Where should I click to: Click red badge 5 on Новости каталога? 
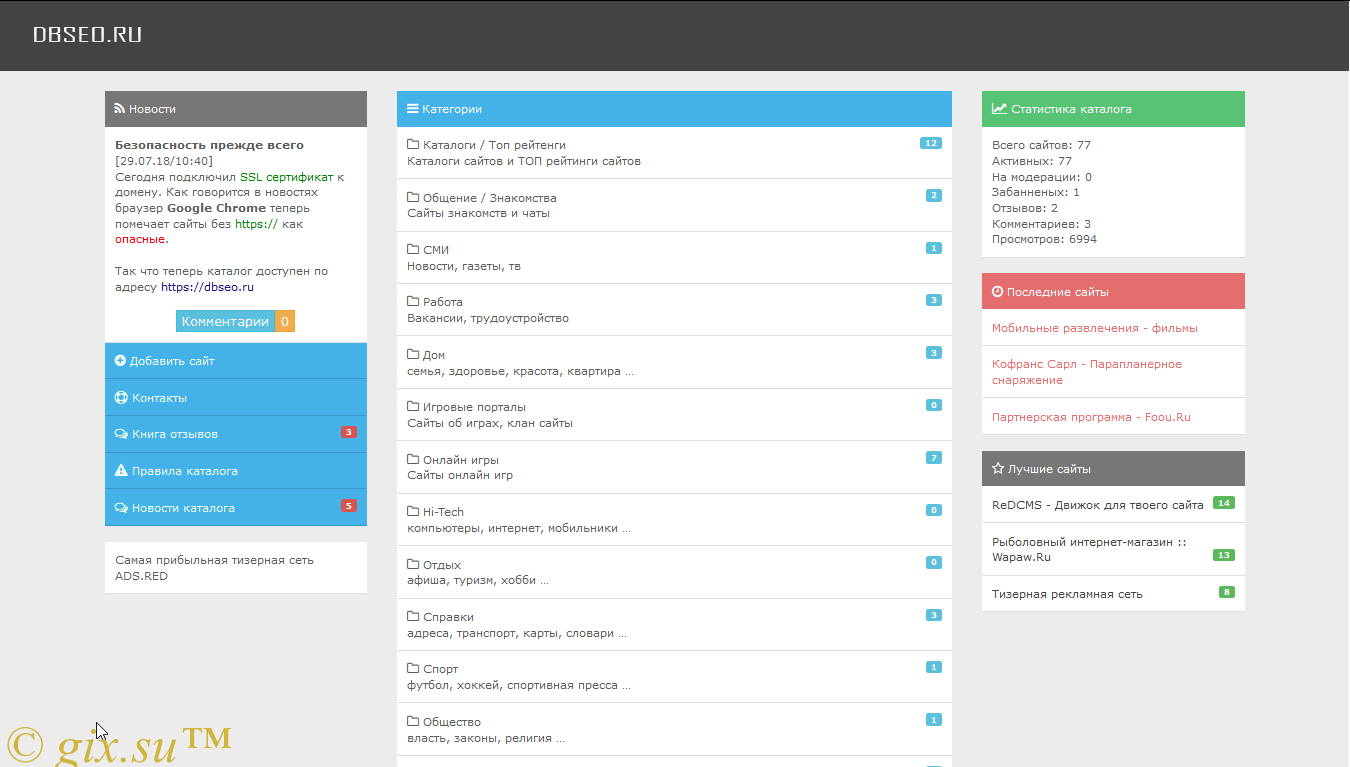pos(349,505)
